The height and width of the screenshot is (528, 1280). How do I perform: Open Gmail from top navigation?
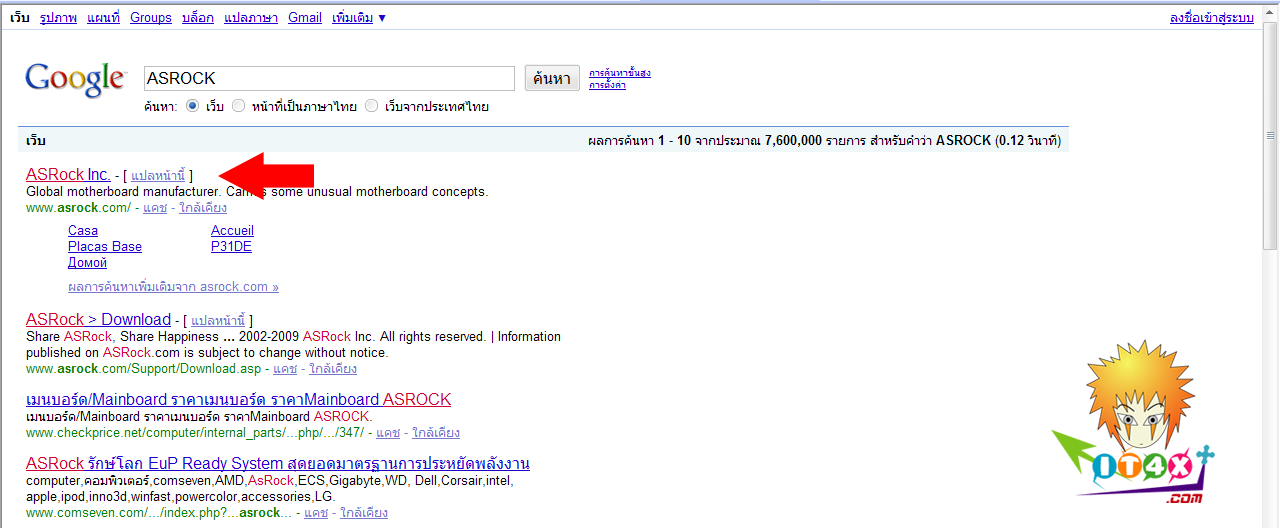pyautogui.click(x=305, y=18)
